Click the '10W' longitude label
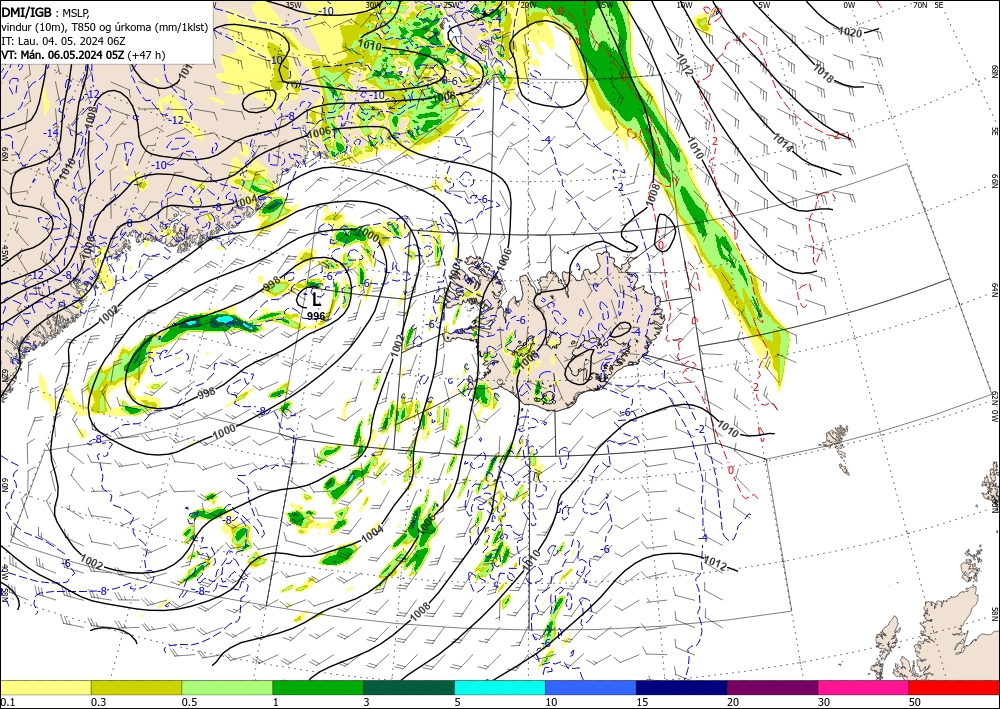This screenshot has height=709, width=1000. click(684, 5)
